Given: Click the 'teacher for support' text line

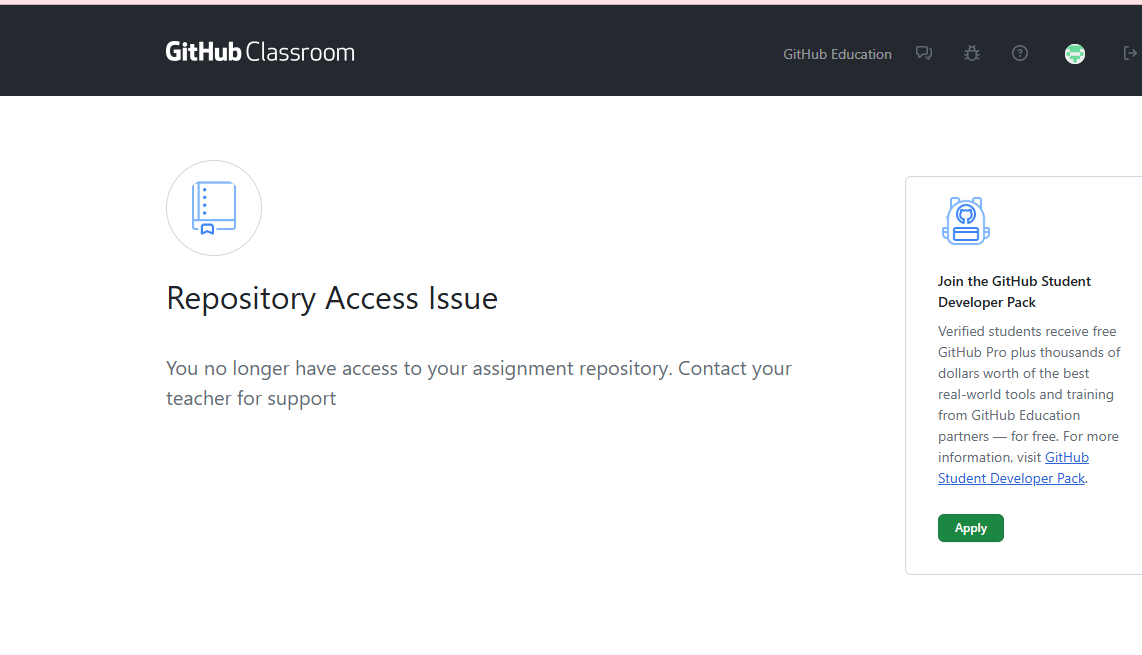Looking at the screenshot, I should coord(251,398).
